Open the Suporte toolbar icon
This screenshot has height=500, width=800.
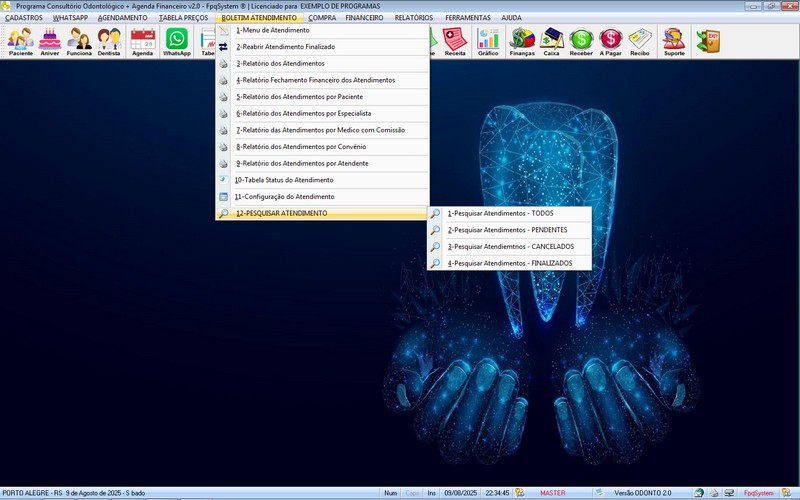(674, 41)
